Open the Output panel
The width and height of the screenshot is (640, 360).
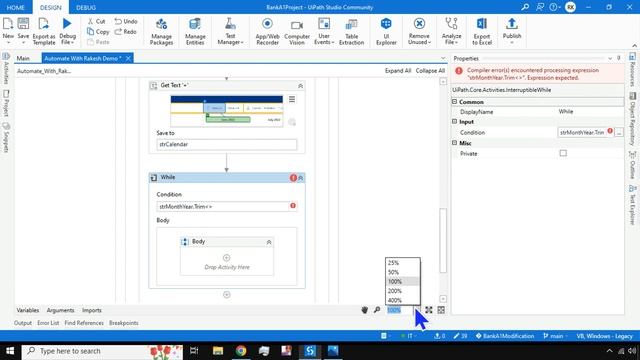pyautogui.click(x=23, y=323)
